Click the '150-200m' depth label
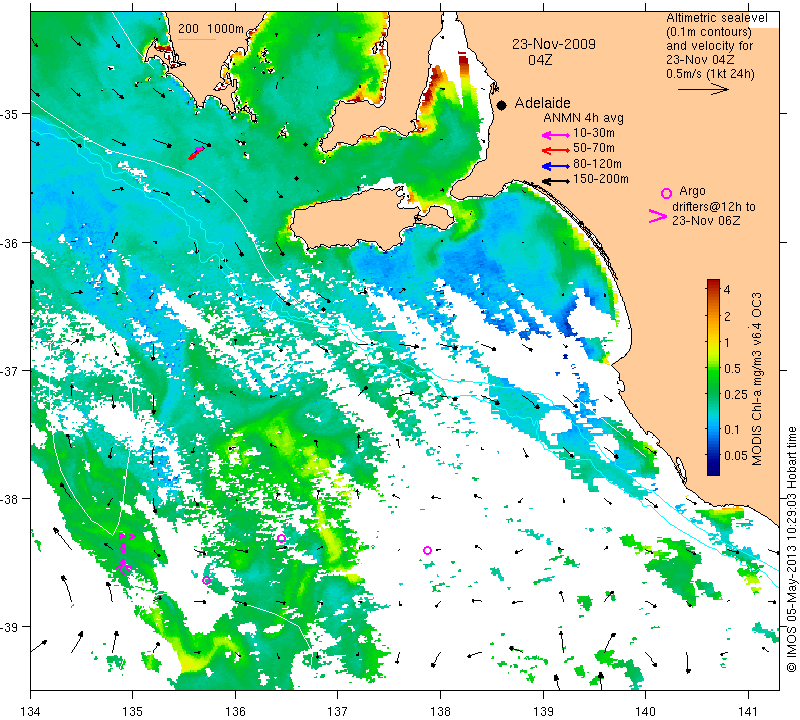Image resolution: width=800 pixels, height=720 pixels. (x=601, y=179)
